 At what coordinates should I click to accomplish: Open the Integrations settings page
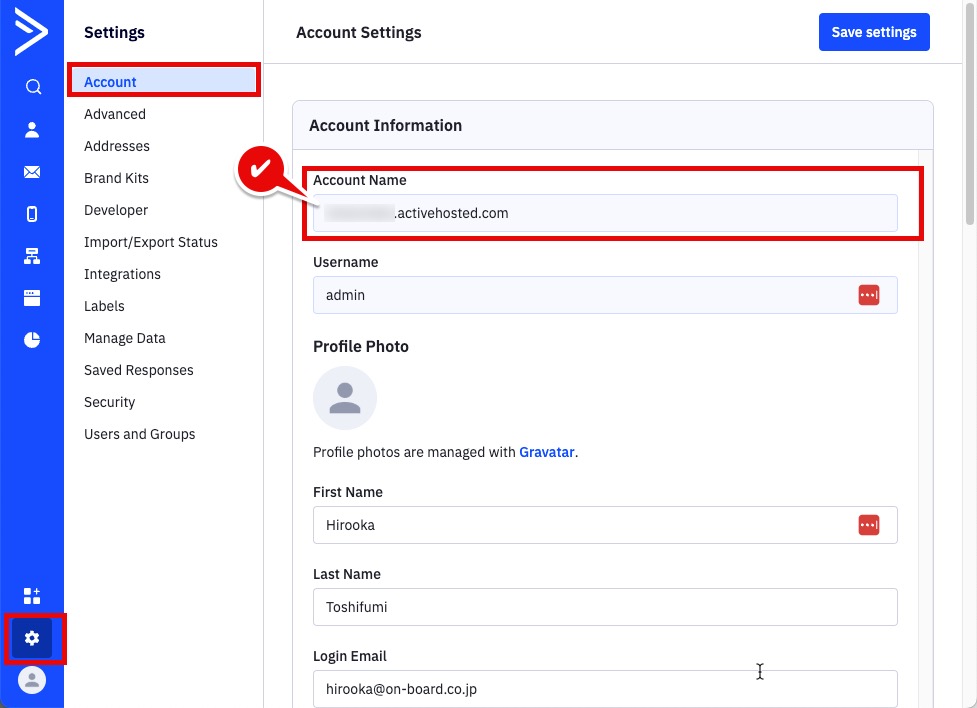click(122, 274)
